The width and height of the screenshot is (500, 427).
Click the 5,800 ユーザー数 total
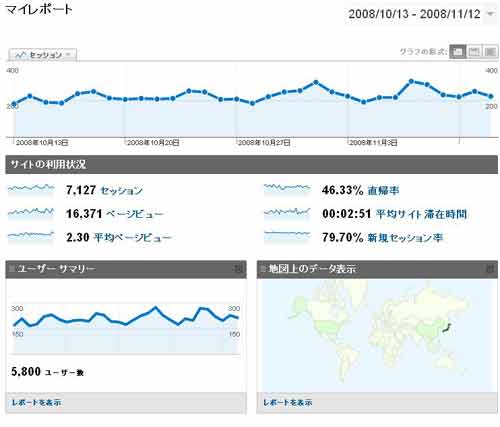point(47,372)
